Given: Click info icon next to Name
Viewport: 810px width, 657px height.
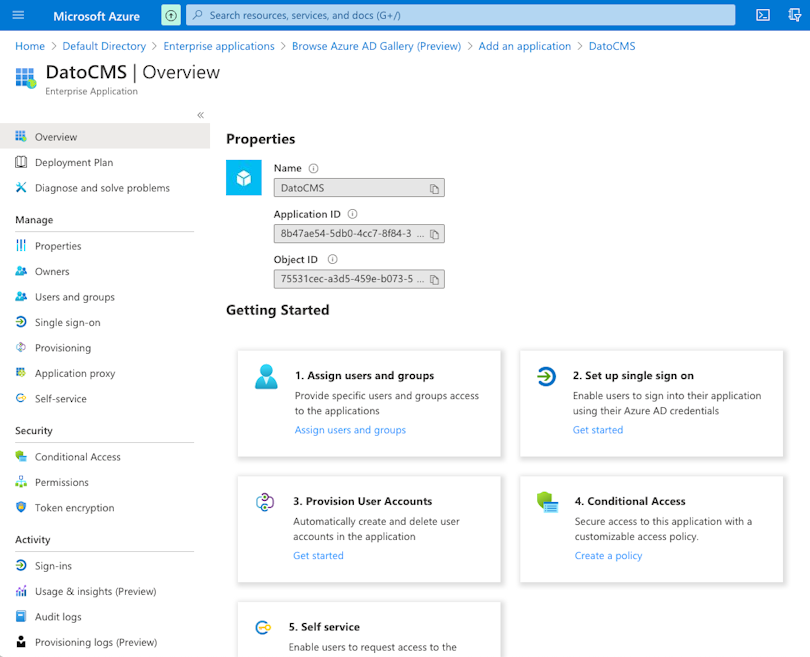Looking at the screenshot, I should click(x=314, y=168).
